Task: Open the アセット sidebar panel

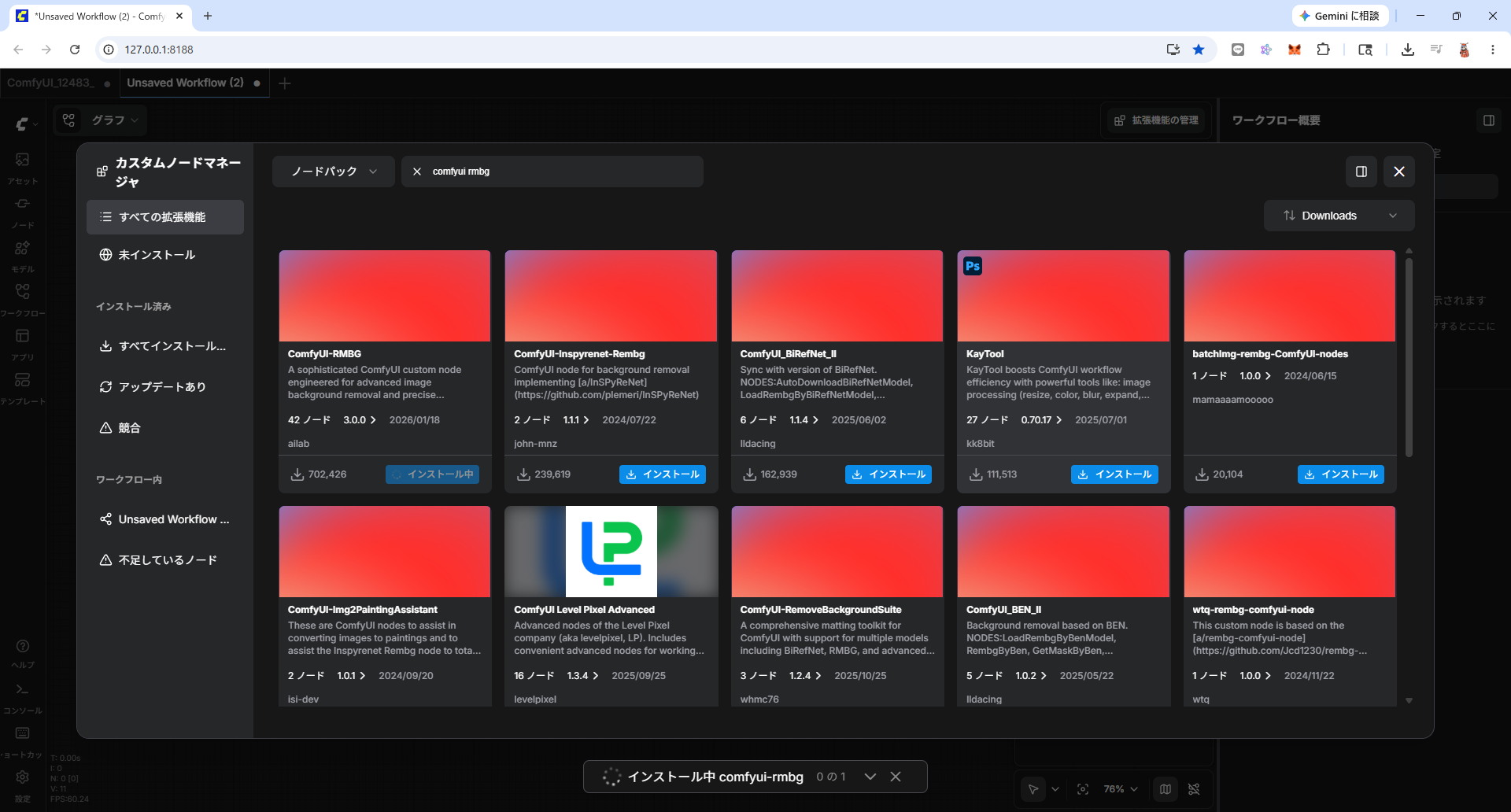Action: click(x=22, y=167)
